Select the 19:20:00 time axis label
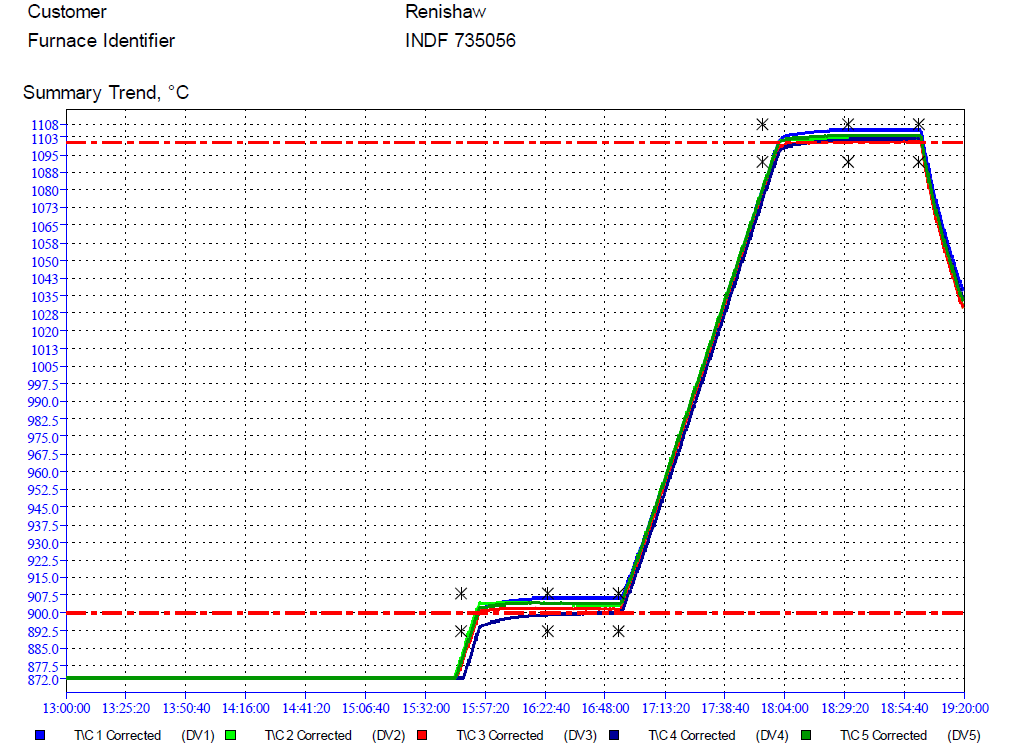The image size is (1023, 749). (x=964, y=708)
